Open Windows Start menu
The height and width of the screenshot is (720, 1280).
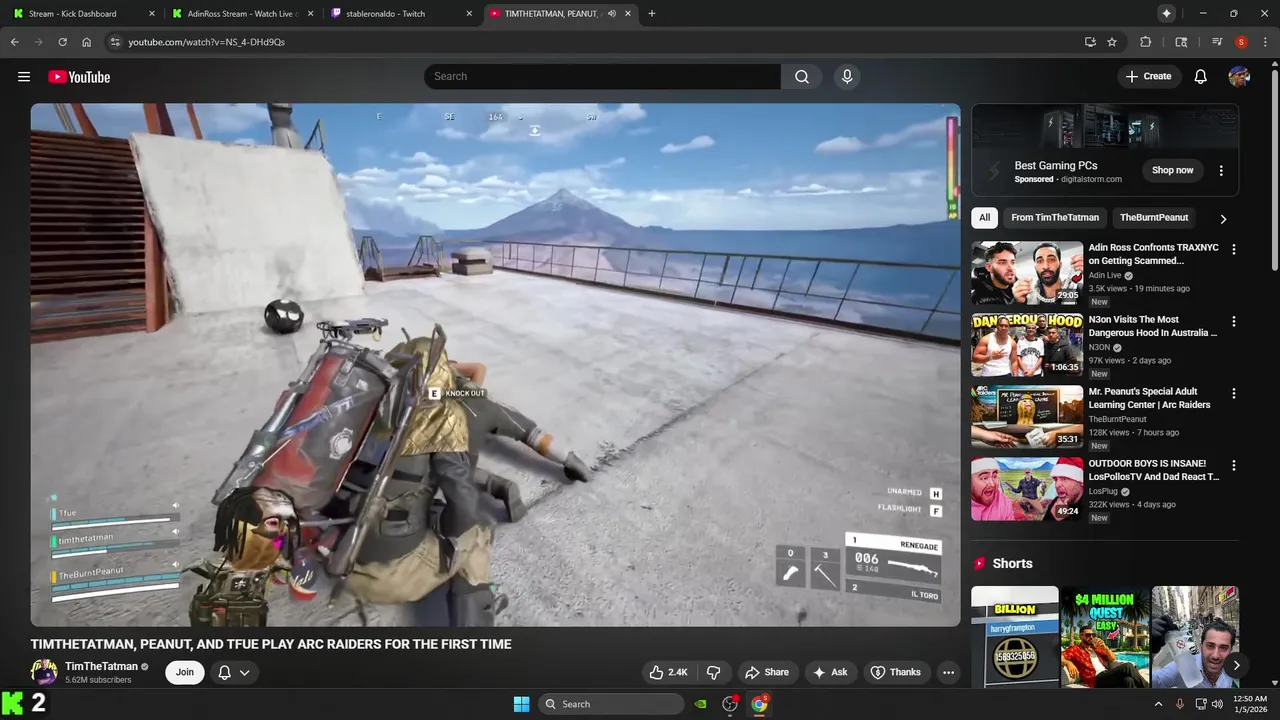click(x=521, y=704)
